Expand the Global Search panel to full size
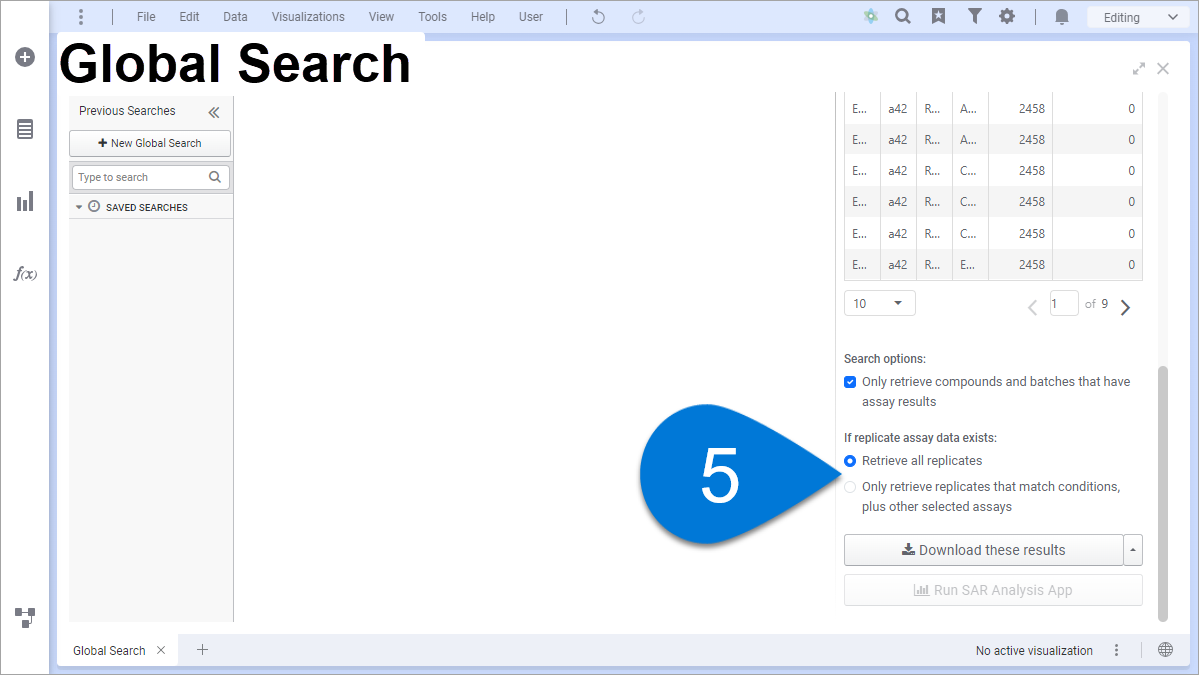The image size is (1199, 675). [1139, 69]
